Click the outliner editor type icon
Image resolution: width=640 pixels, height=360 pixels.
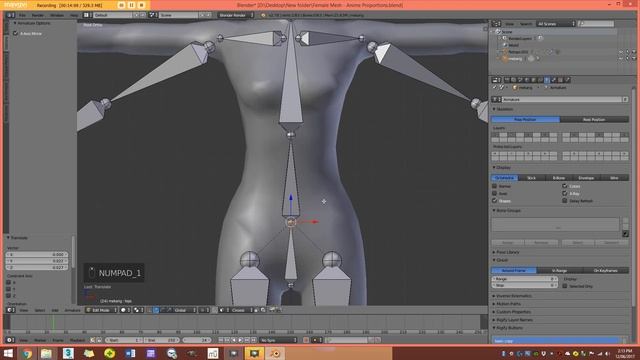(496, 24)
